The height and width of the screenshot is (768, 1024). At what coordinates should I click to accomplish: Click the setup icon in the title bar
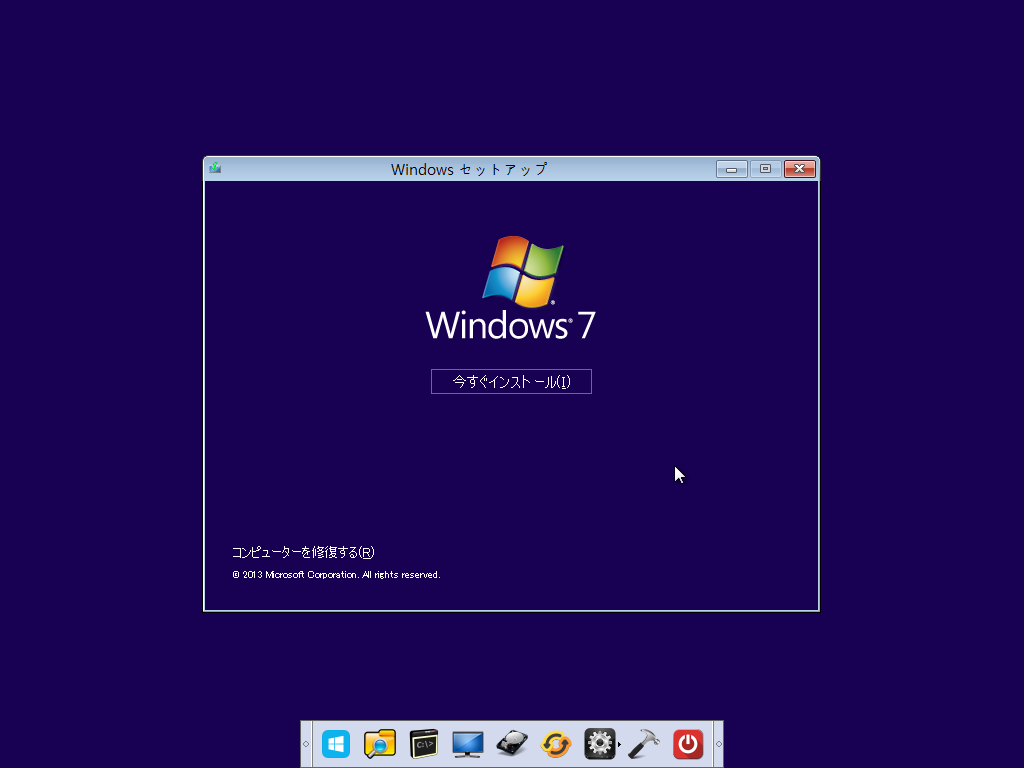(215, 168)
